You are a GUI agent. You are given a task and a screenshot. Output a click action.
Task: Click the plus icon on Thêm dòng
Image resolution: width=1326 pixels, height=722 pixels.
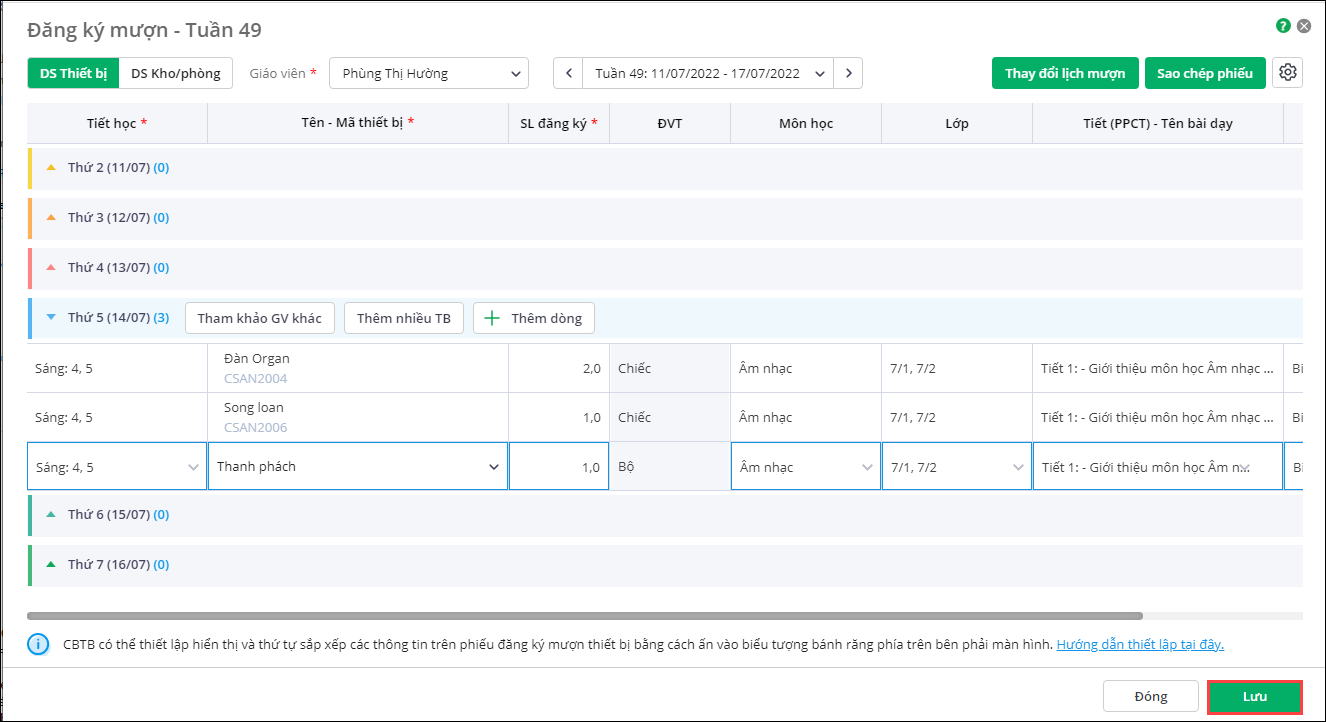click(492, 318)
